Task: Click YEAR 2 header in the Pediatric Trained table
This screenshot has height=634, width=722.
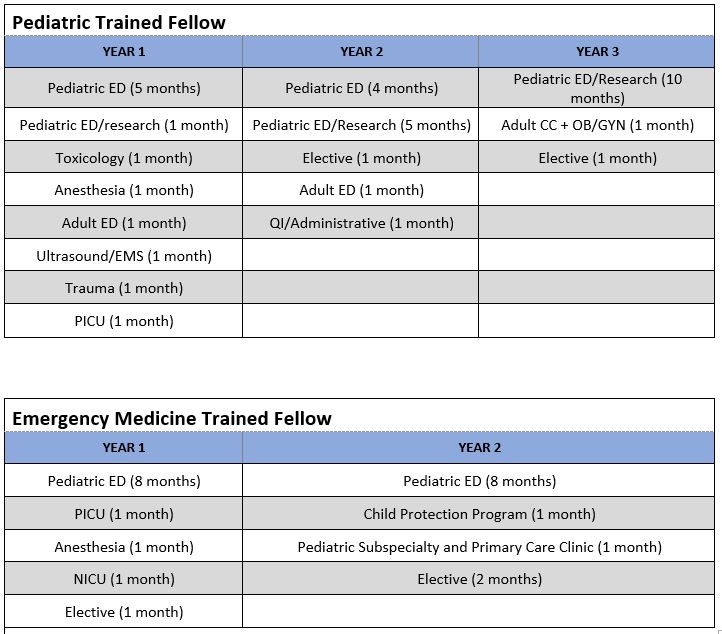Action: click(x=361, y=52)
